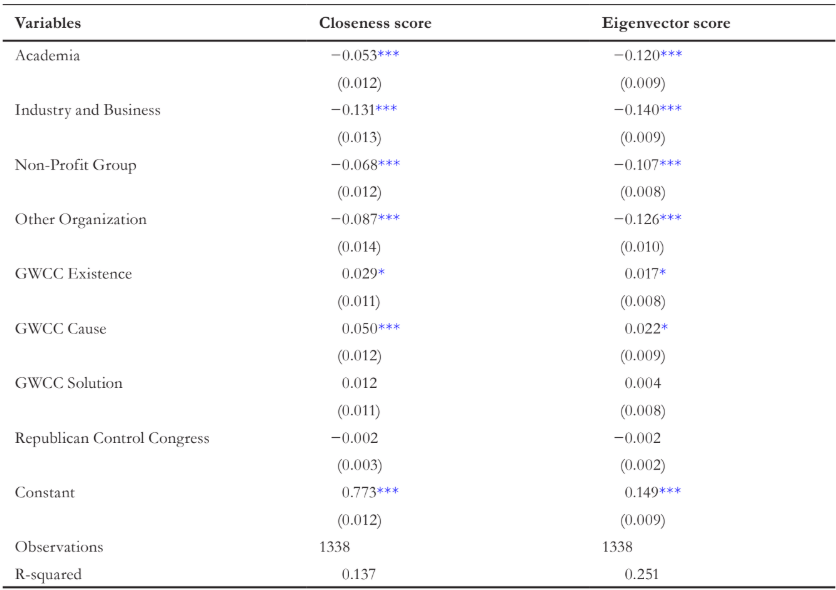Viewport: 836px width, 590px height.
Task: Click the Closeness score column header
Action: (x=375, y=23)
